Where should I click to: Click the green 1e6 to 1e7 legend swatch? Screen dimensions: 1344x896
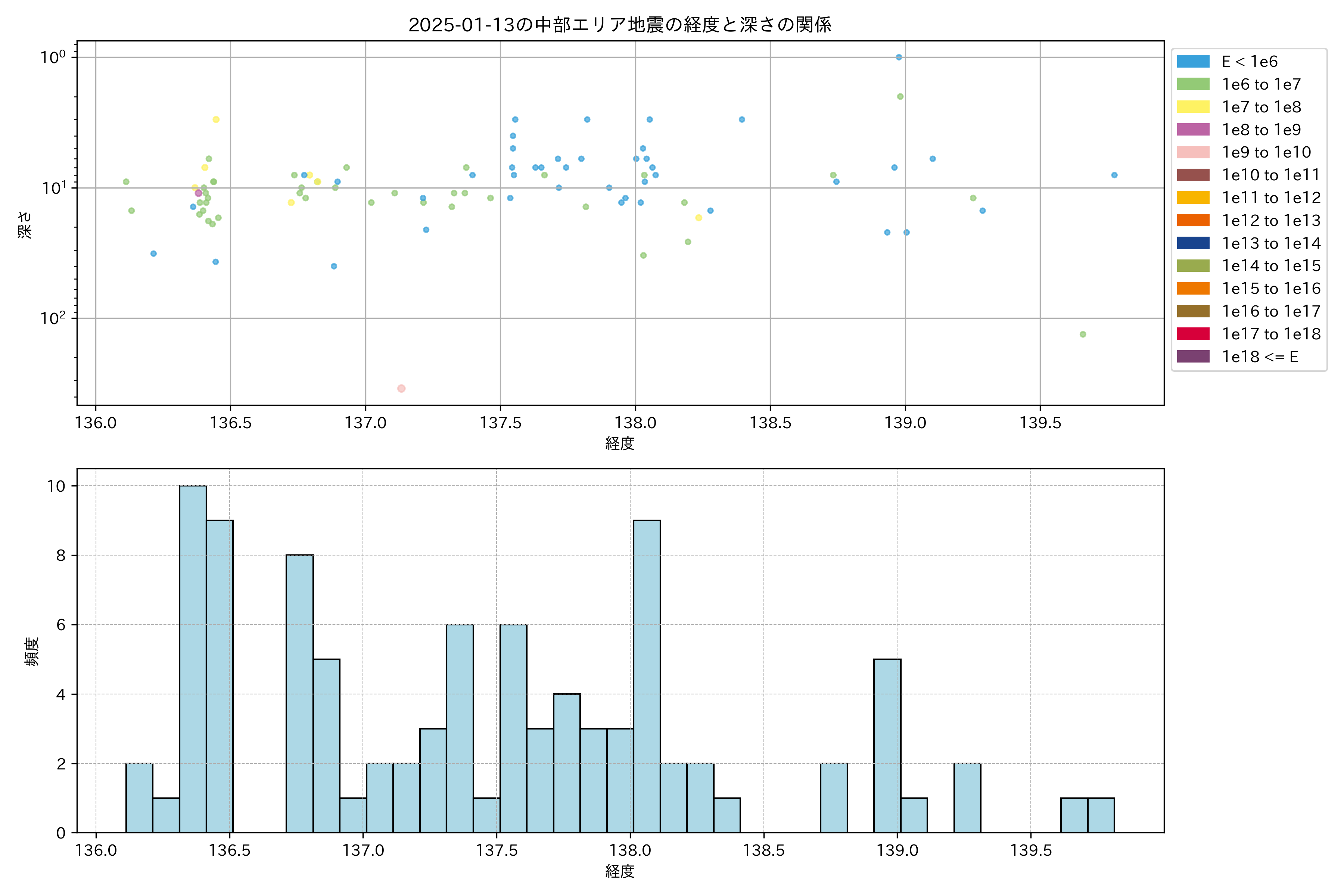pyautogui.click(x=1192, y=85)
